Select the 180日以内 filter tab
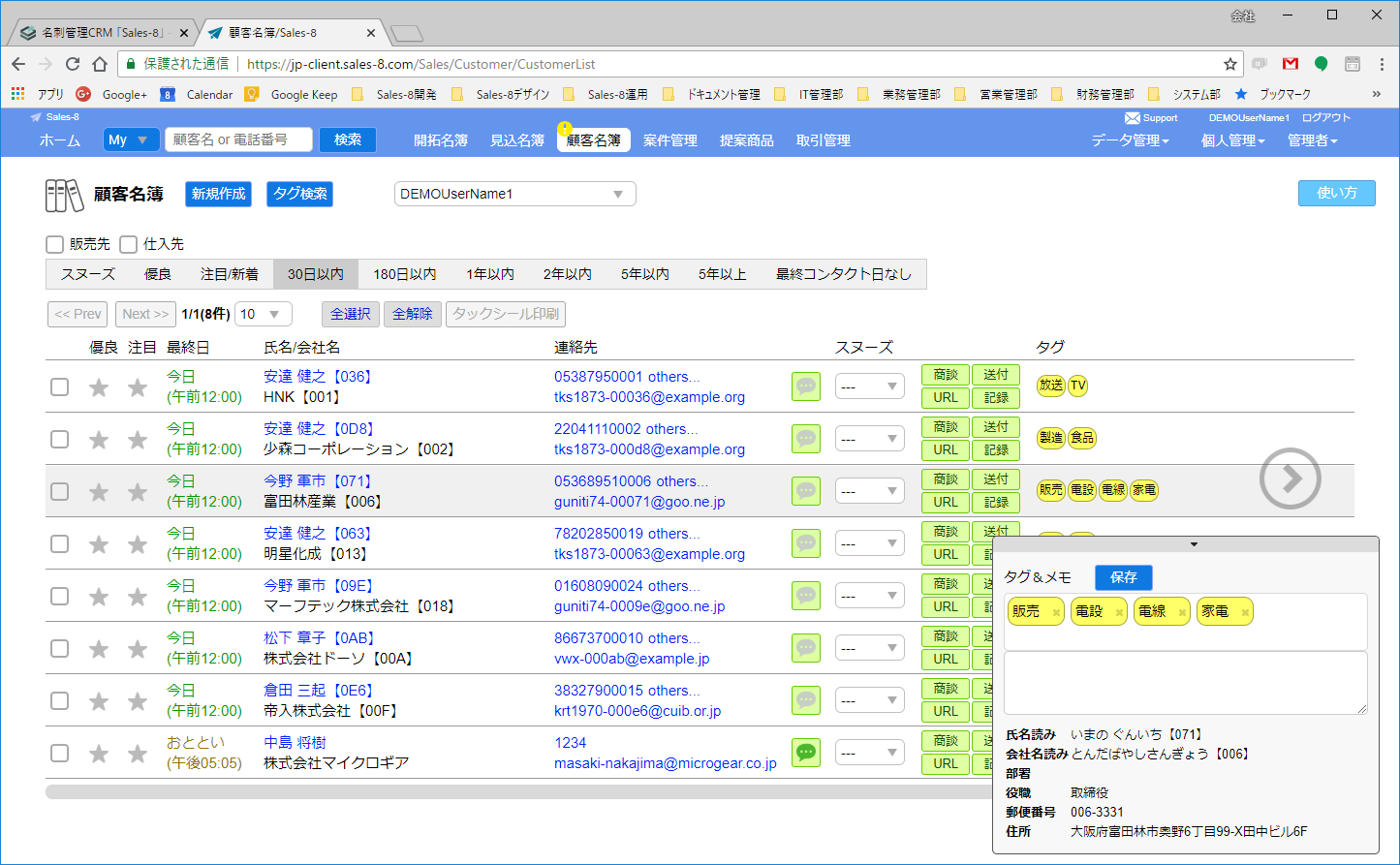This screenshot has height=865, width=1400. 405,274
